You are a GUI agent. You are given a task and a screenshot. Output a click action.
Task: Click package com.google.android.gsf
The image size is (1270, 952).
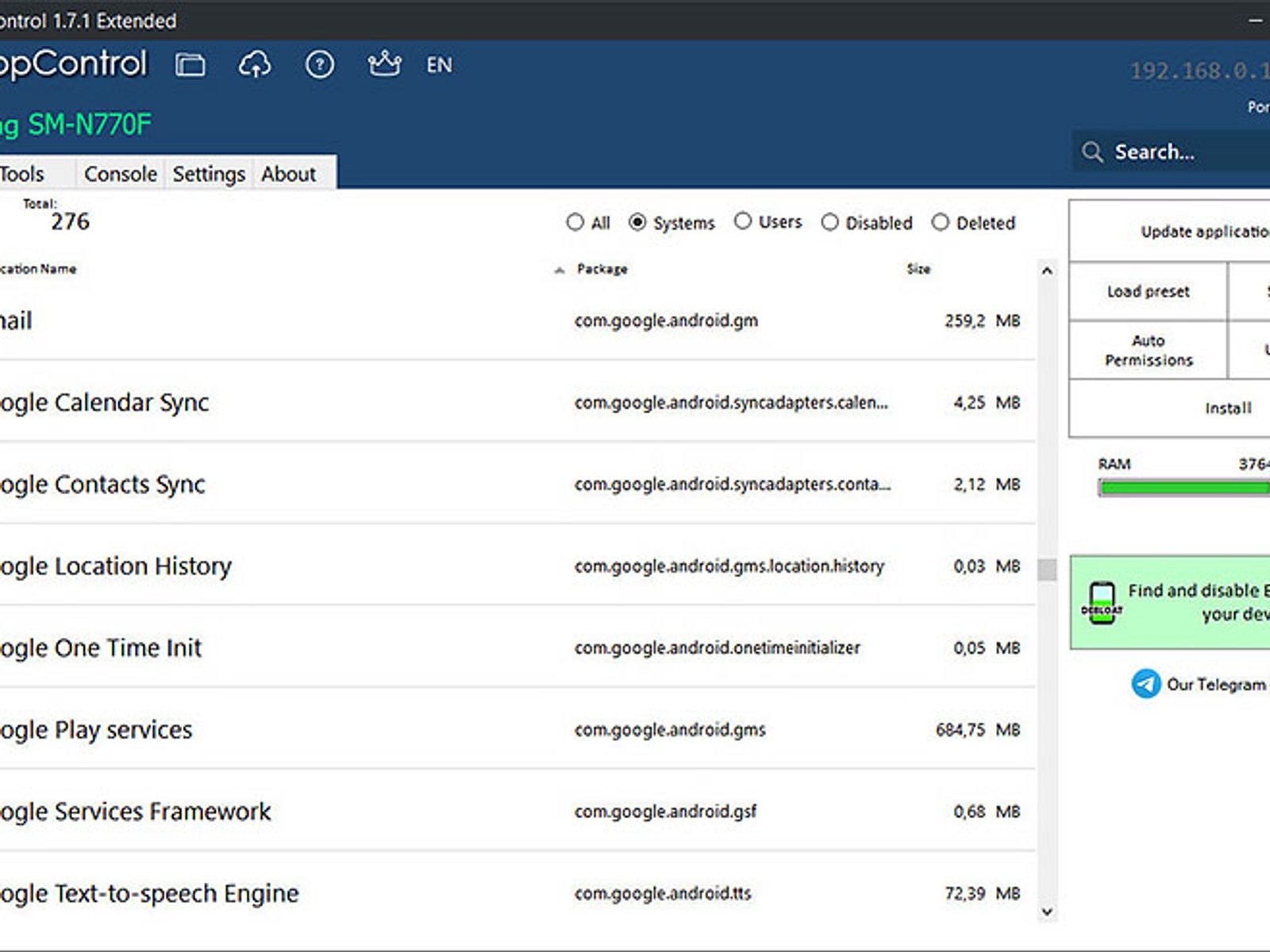click(x=665, y=811)
